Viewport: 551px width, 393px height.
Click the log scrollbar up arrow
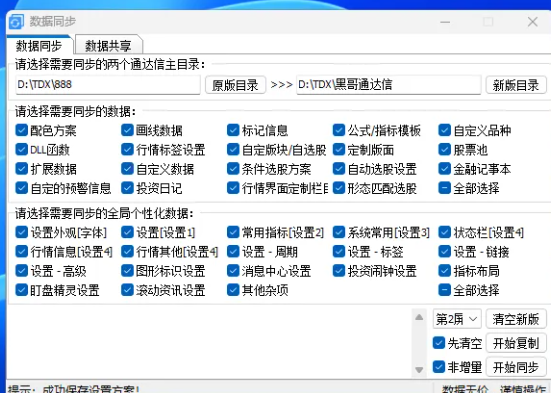(x=419, y=317)
